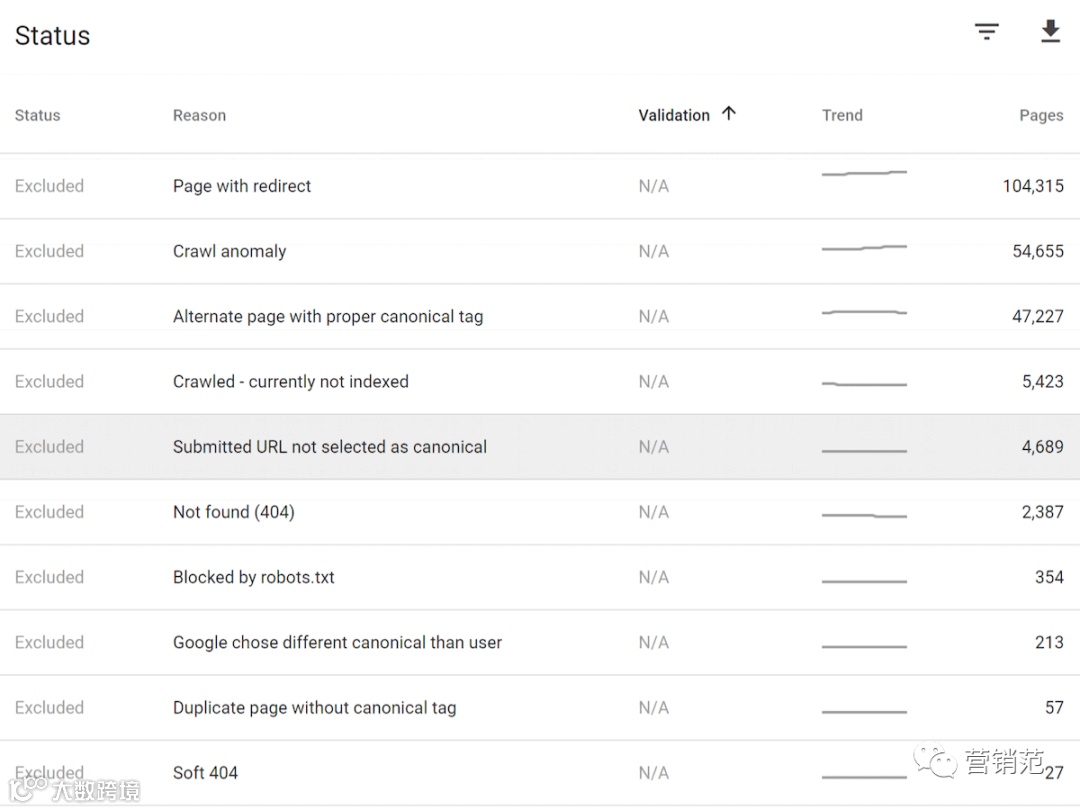The height and width of the screenshot is (810, 1080).
Task: Click the filter rows icon
Action: [987, 32]
